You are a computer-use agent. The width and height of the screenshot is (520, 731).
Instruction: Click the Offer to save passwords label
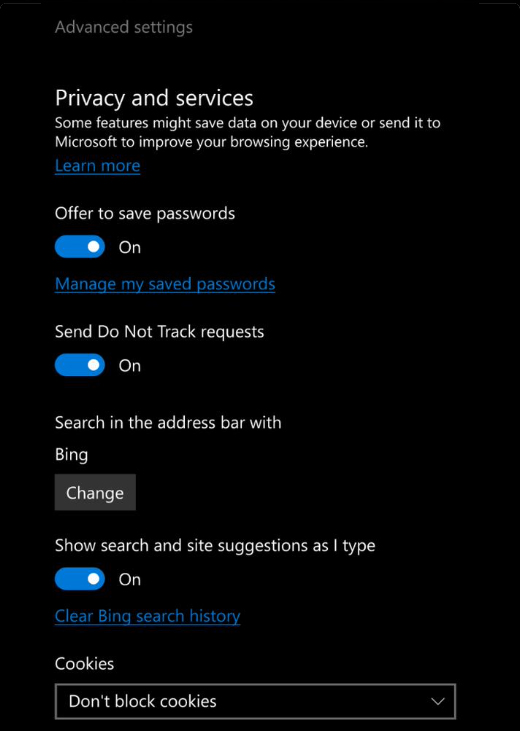[145, 214]
